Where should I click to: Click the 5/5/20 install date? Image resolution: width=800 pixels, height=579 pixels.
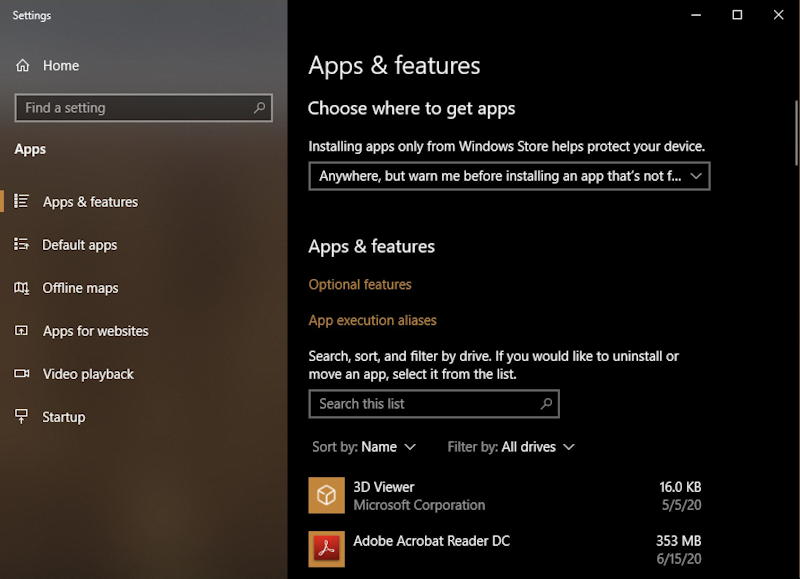click(681, 505)
